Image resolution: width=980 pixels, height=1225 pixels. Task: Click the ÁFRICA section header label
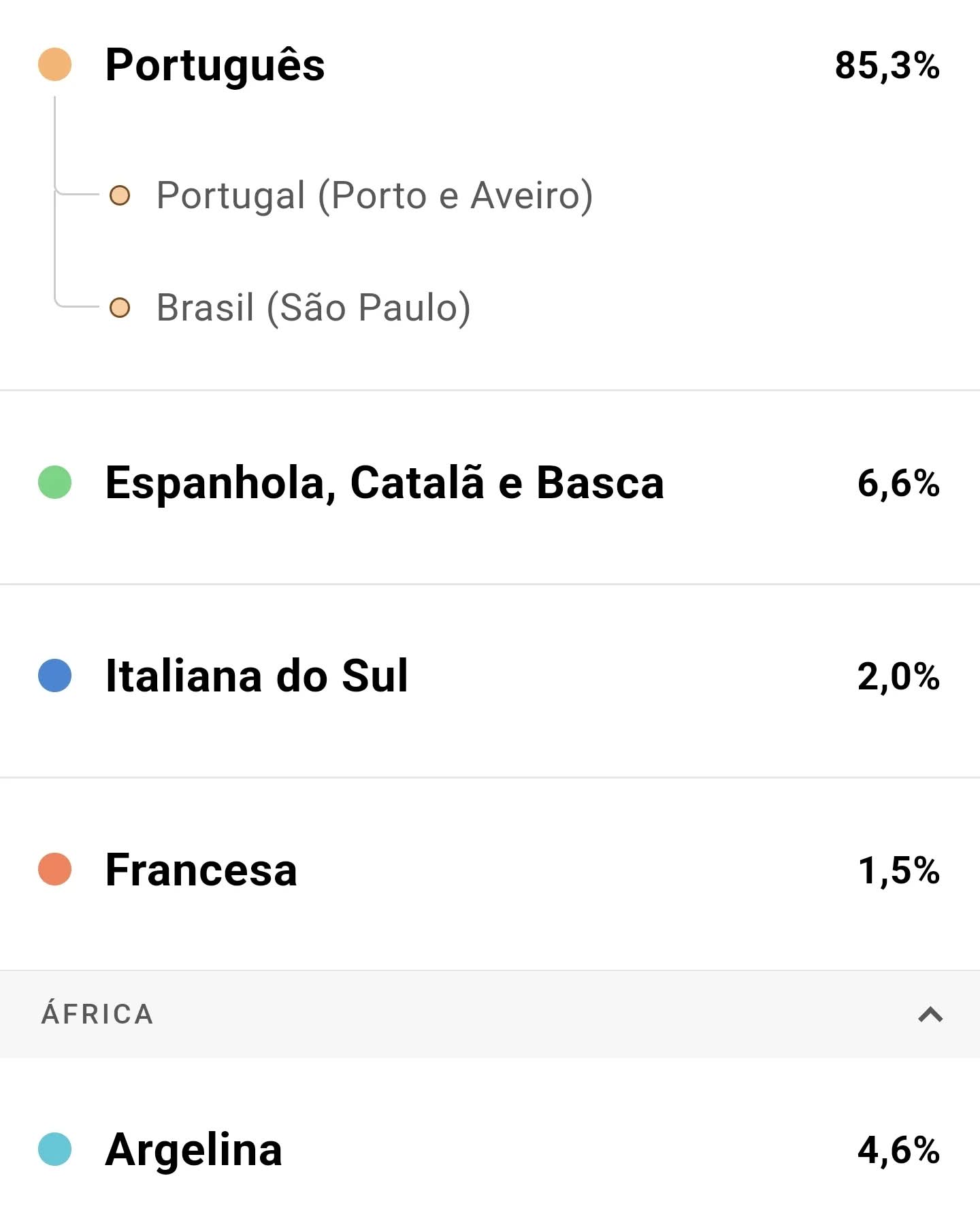tap(97, 1014)
